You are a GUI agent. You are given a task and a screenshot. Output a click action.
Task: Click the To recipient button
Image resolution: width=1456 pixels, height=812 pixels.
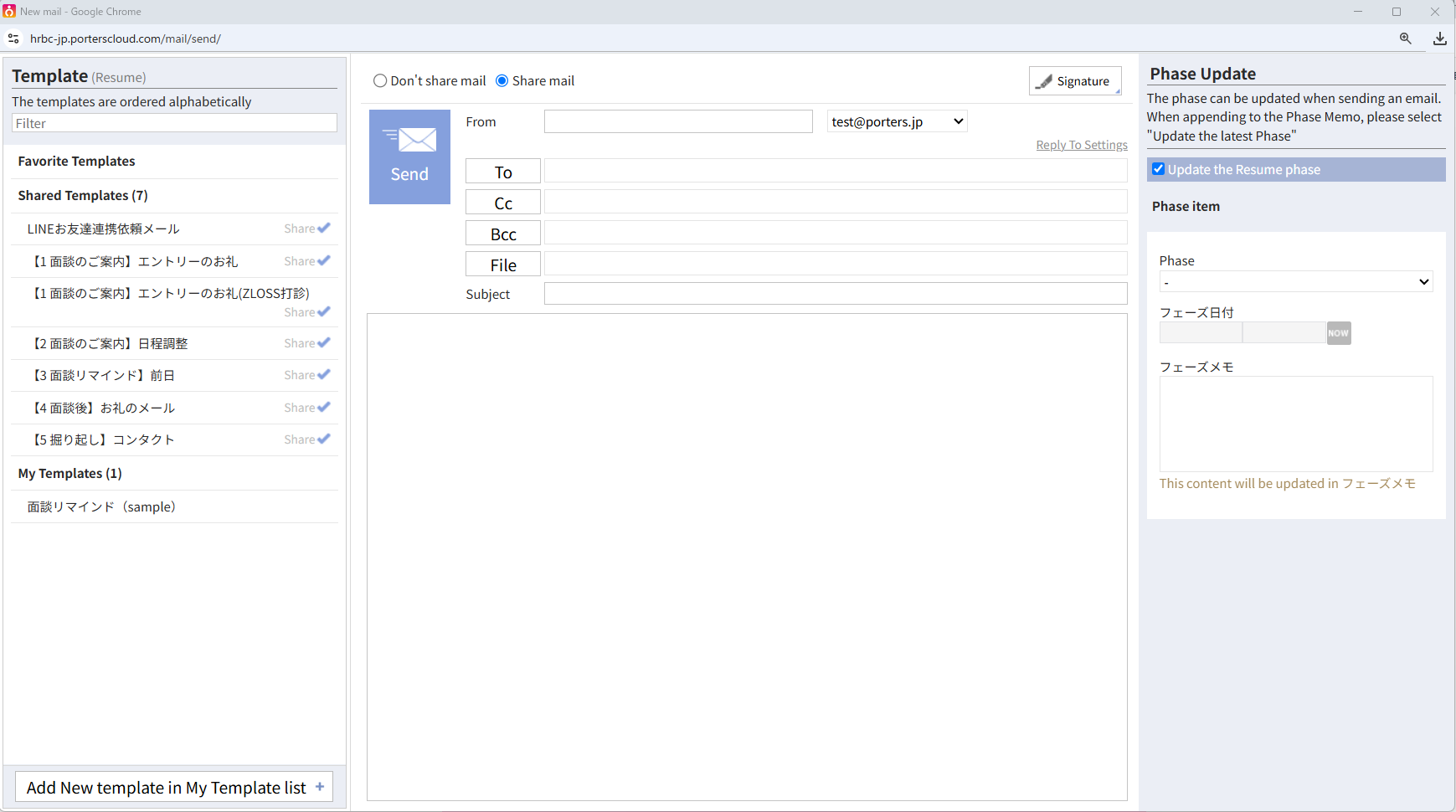tap(503, 172)
